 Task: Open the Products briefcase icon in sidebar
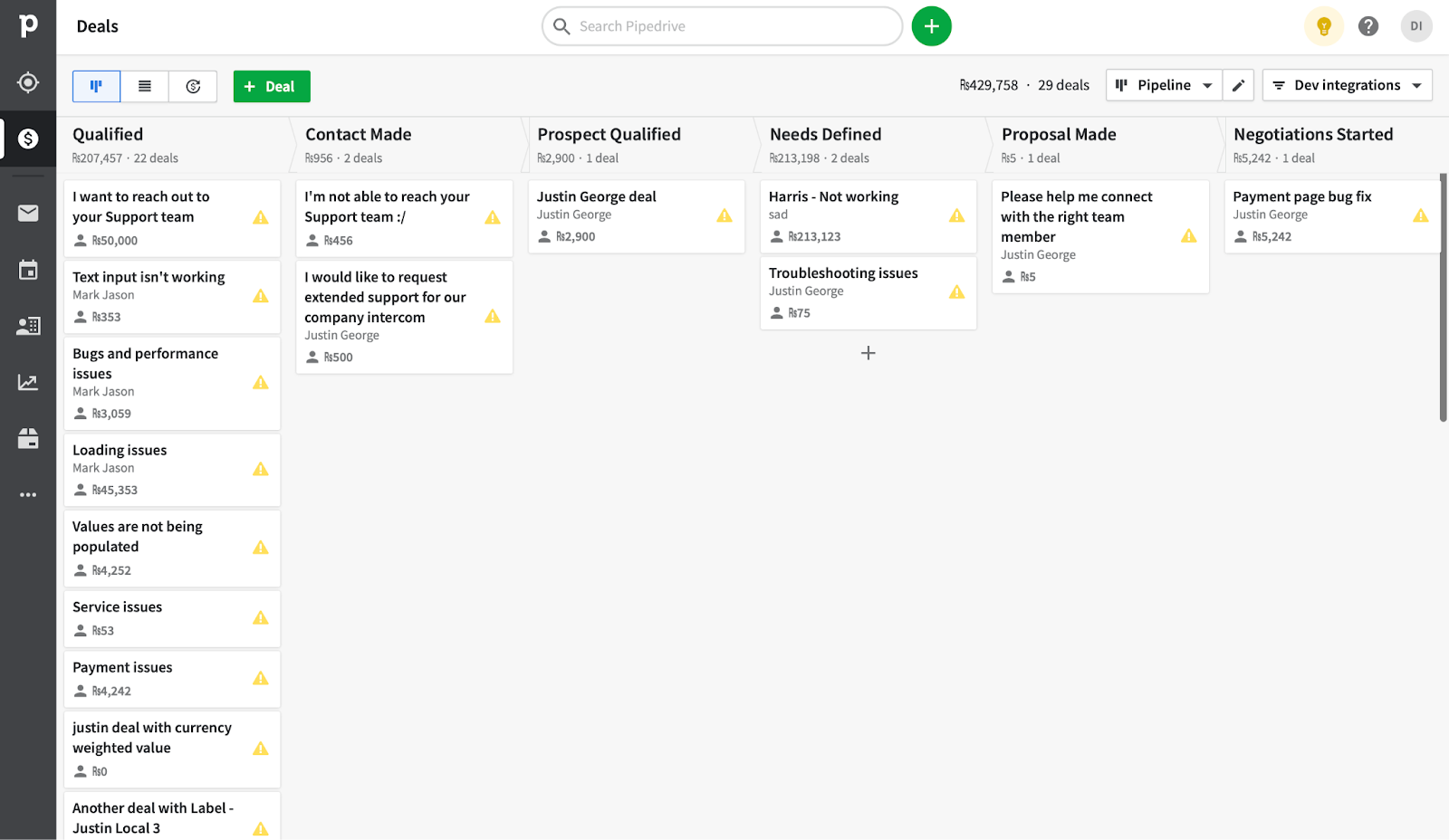[28, 439]
